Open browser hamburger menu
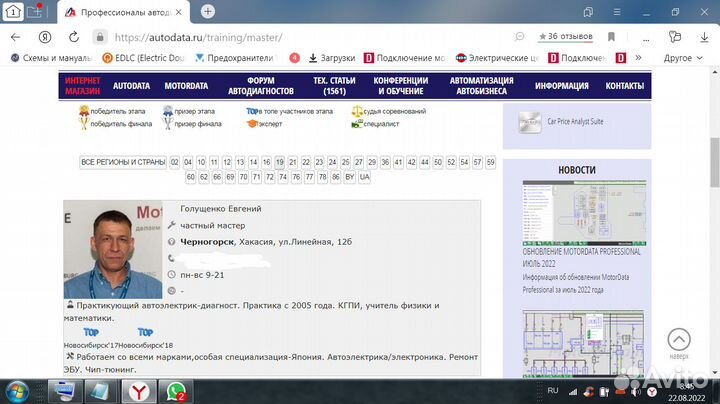 pos(617,12)
